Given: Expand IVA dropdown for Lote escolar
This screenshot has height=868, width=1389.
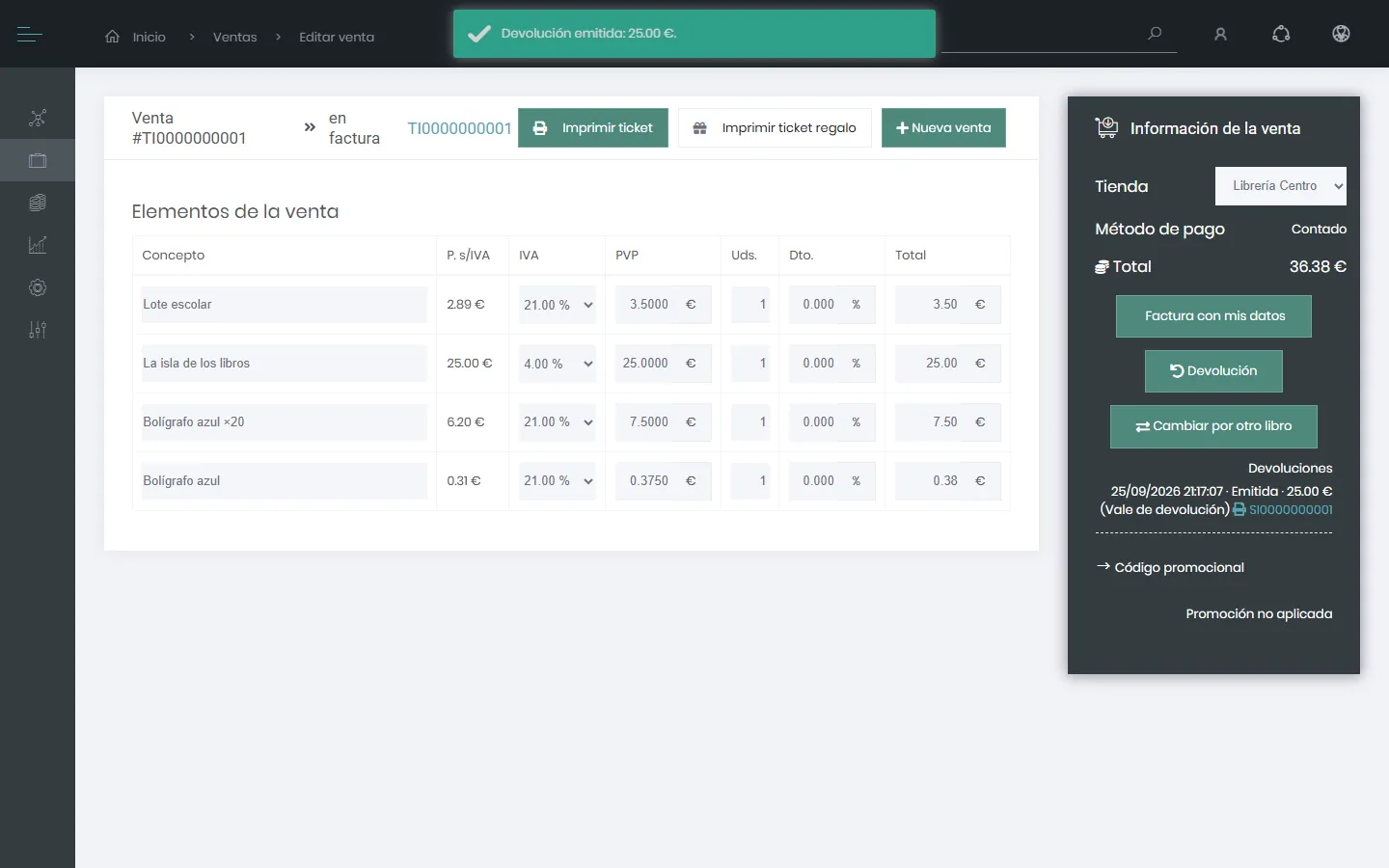Looking at the screenshot, I should tap(558, 305).
